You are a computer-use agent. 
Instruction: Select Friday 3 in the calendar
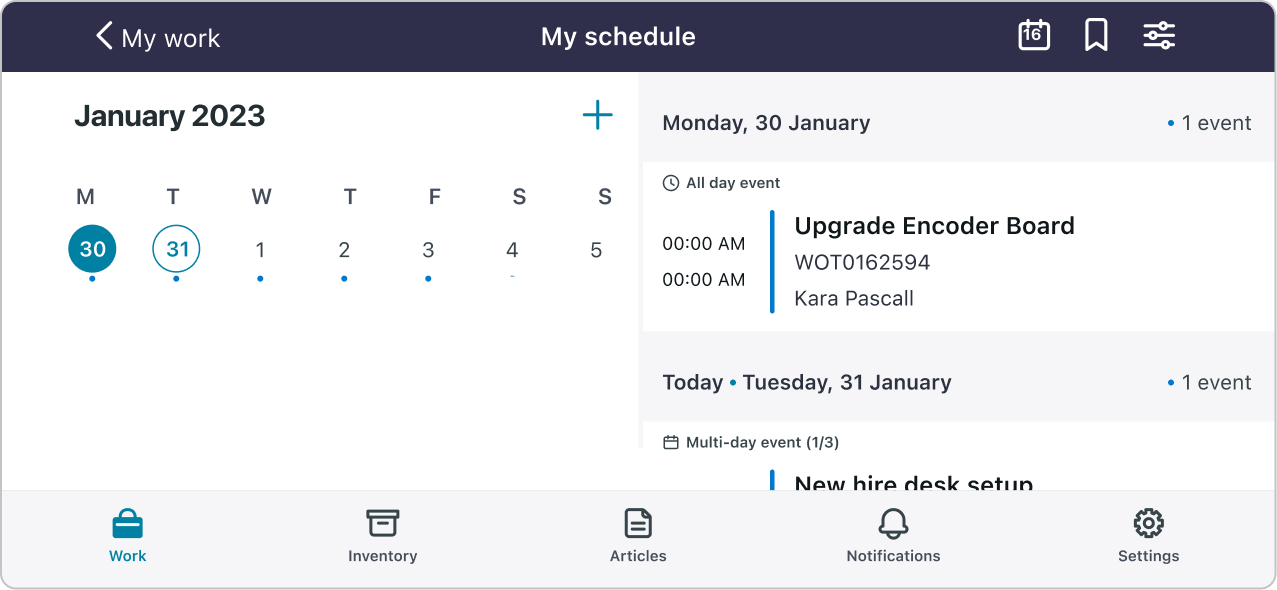[x=428, y=250]
